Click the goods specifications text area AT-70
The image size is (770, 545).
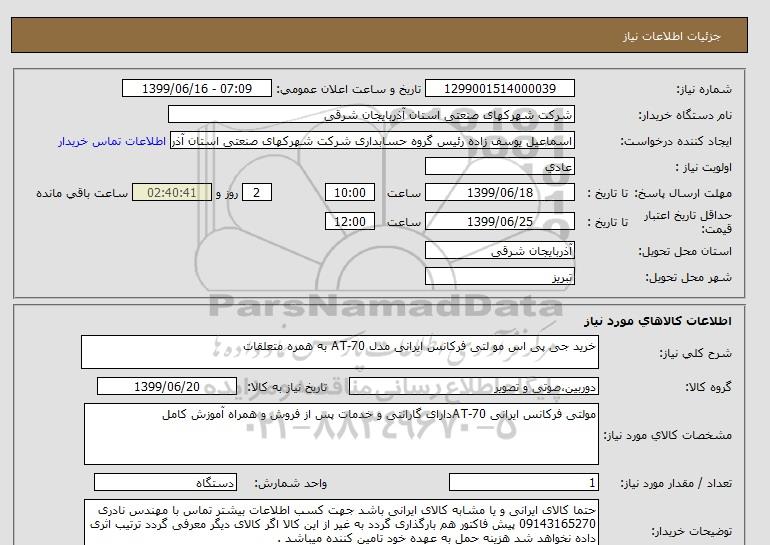(x=341, y=434)
